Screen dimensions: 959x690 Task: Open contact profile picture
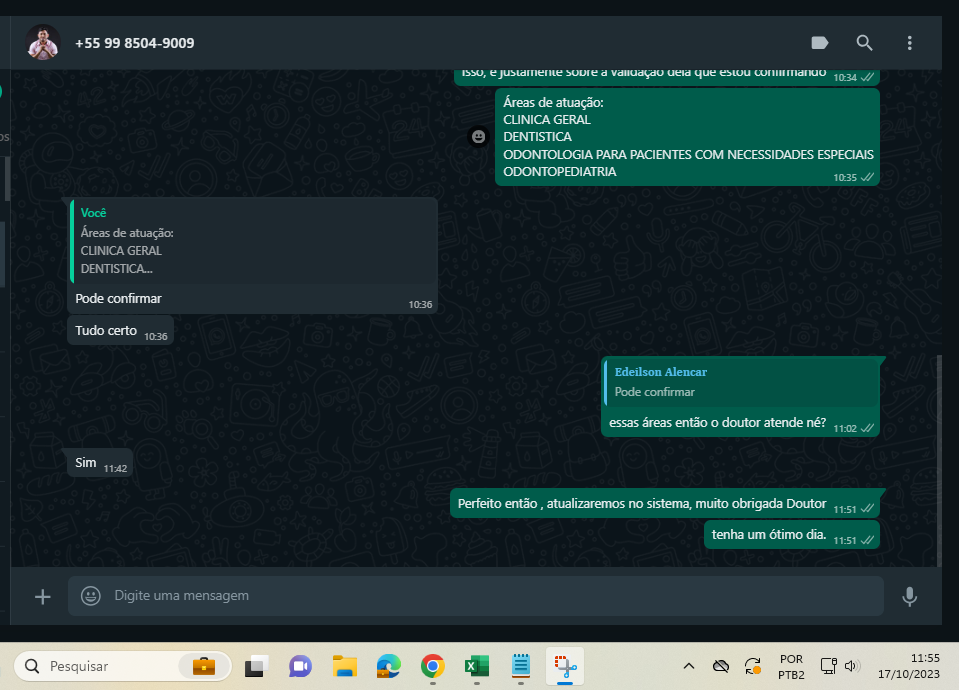pos(43,43)
